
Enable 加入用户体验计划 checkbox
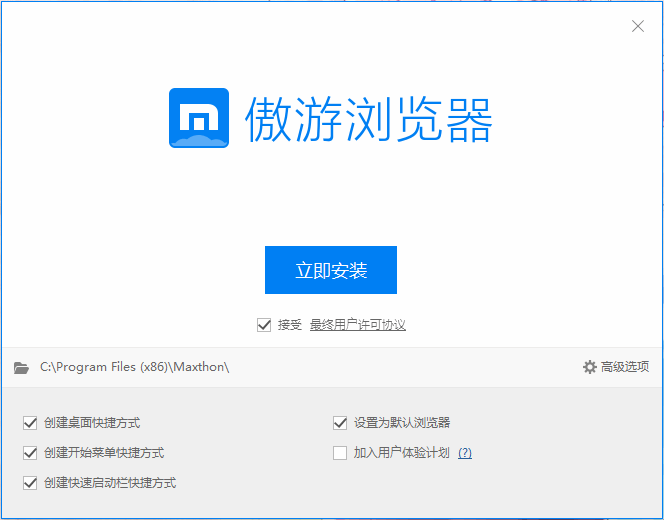click(x=340, y=453)
